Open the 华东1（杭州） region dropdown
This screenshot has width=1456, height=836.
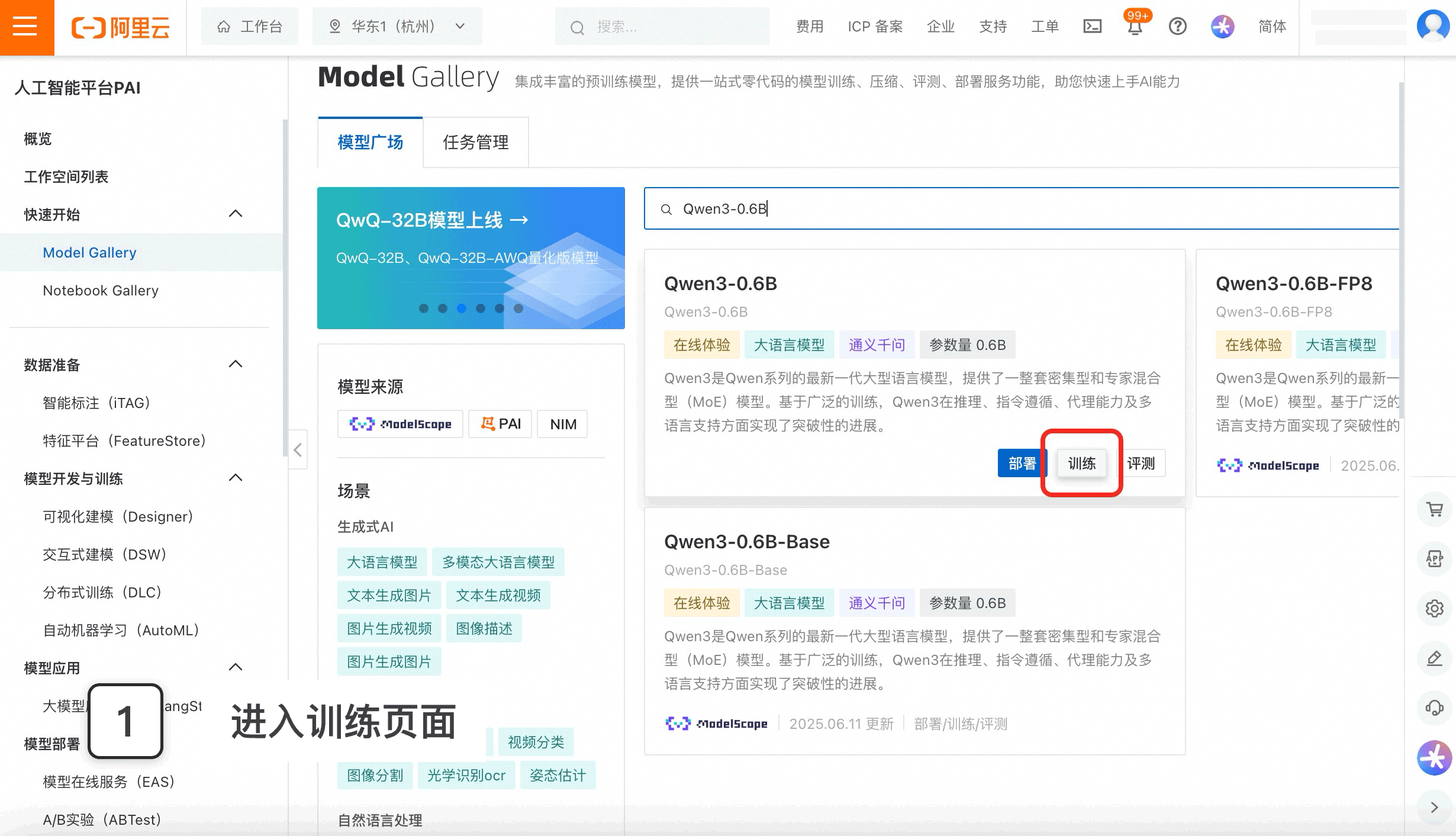(397, 27)
